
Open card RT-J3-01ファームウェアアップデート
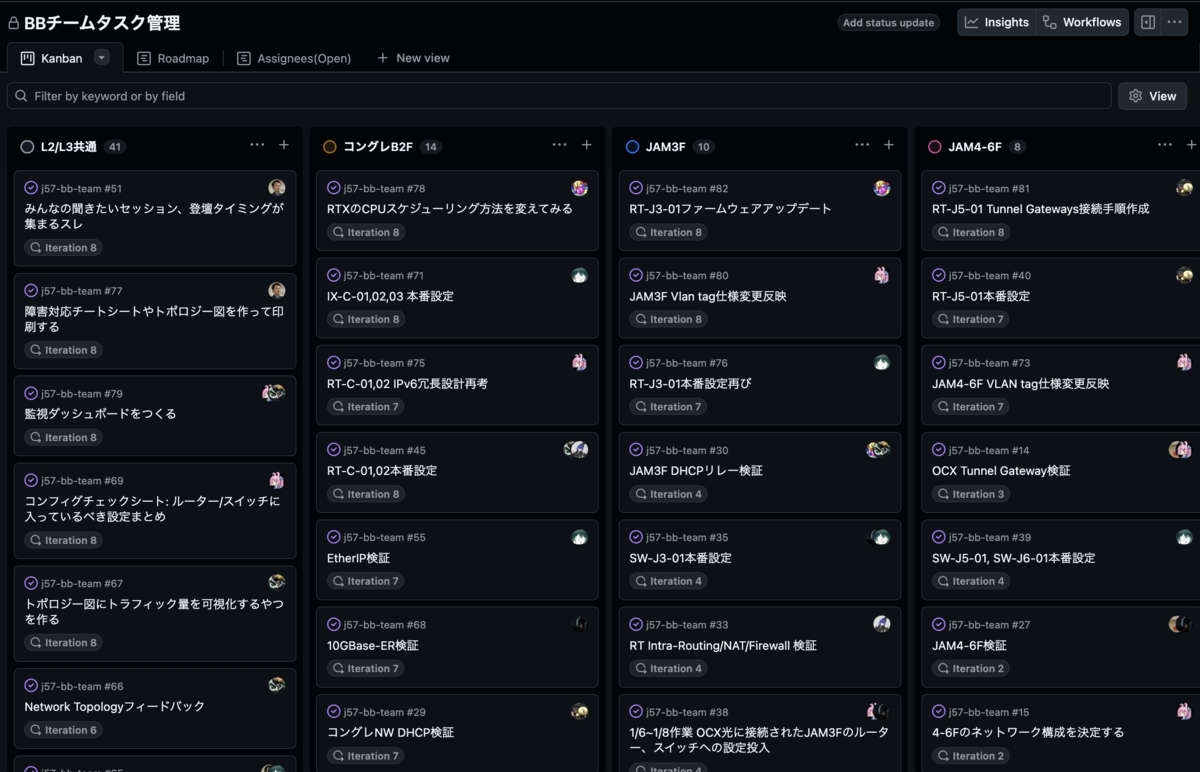[x=730, y=209]
